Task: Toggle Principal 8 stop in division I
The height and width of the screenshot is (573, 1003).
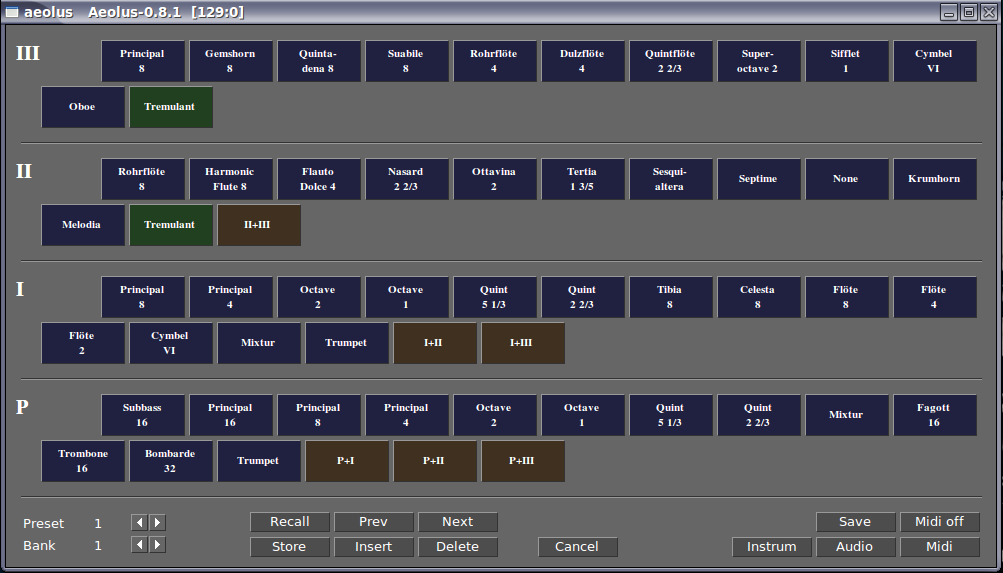Action: (143, 297)
